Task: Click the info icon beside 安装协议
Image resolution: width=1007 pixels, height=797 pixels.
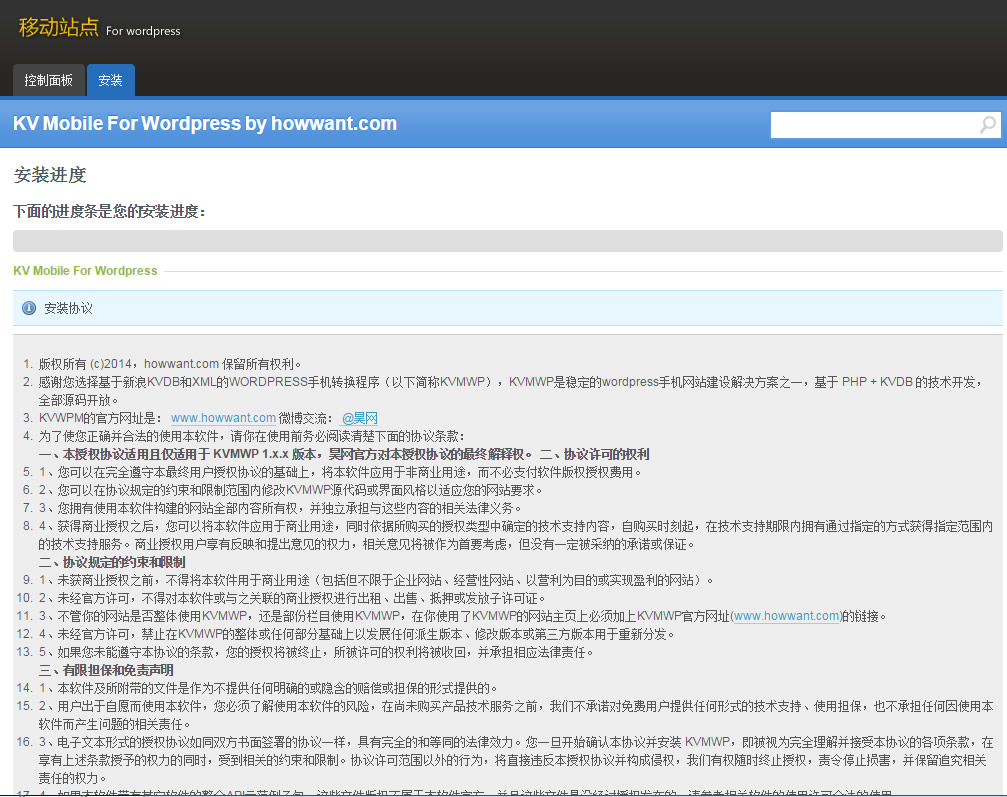Action: coord(29,308)
